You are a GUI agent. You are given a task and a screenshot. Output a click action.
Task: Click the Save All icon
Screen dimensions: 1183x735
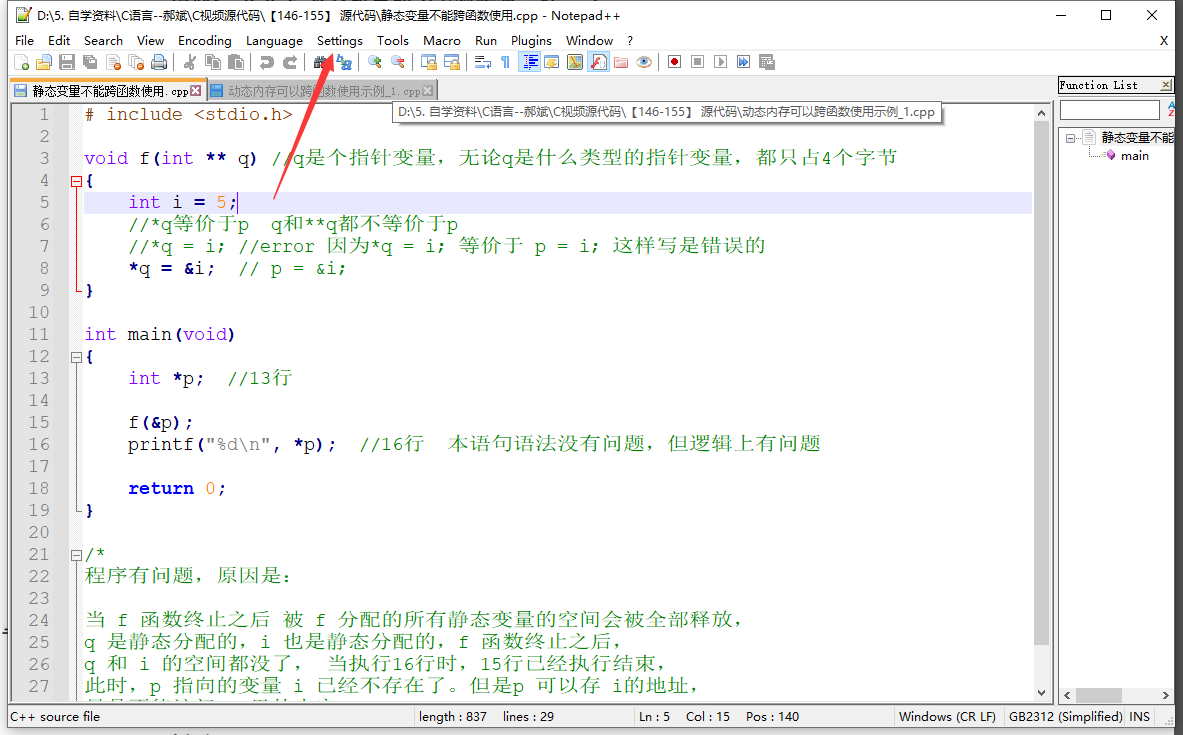coord(91,62)
